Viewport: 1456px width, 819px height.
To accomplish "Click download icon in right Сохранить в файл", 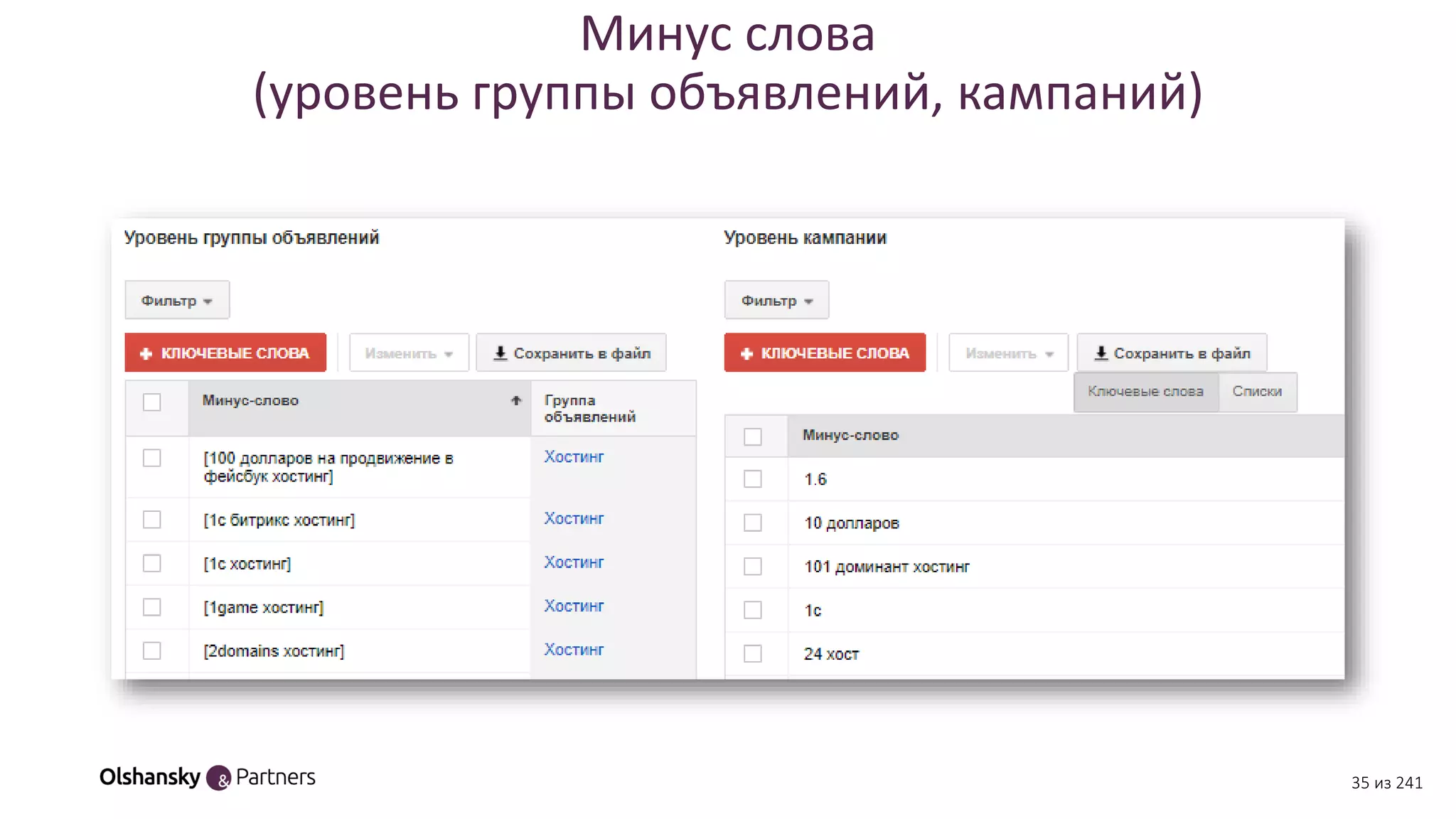I will point(1101,353).
